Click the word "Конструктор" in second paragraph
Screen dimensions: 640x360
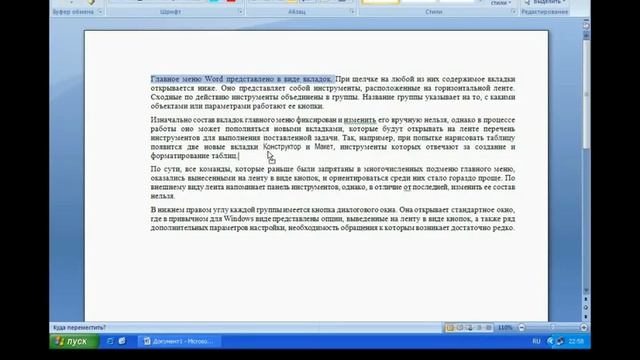(x=282, y=147)
